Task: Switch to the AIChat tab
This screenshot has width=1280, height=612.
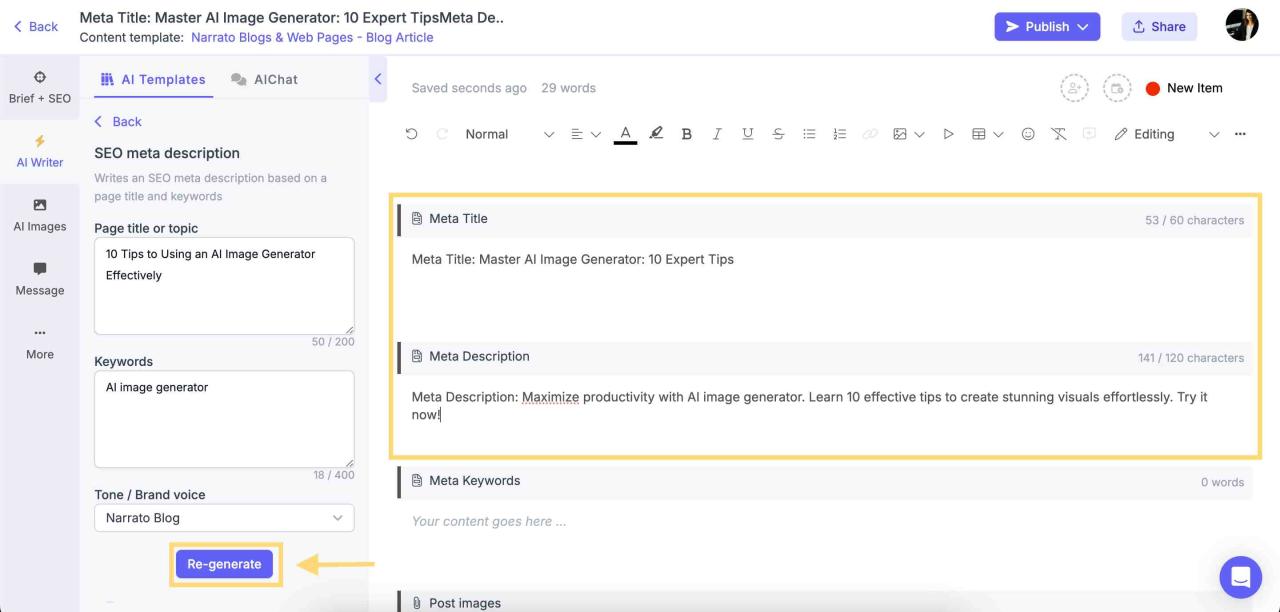Action: click(x=264, y=78)
